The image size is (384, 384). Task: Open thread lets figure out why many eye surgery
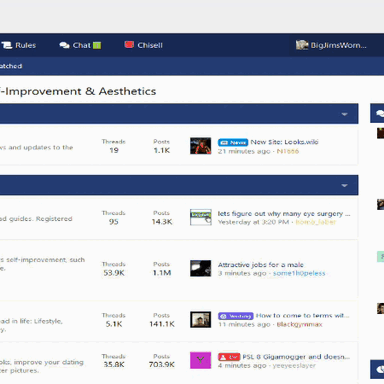(x=284, y=214)
